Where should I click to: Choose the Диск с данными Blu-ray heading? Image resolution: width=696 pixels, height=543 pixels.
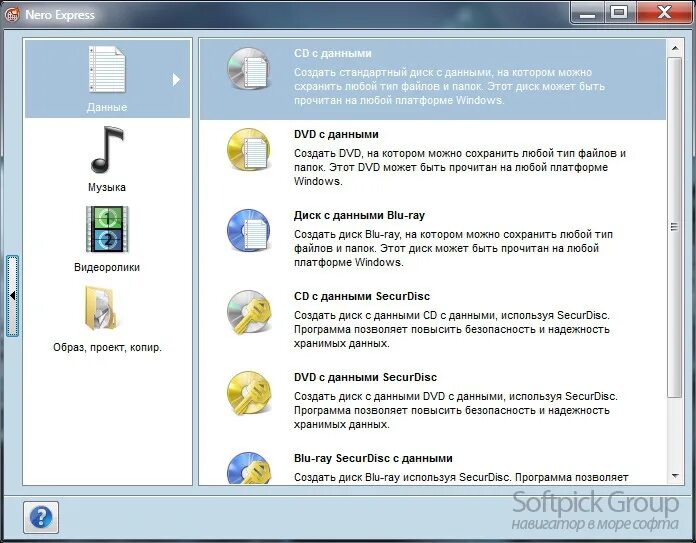[359, 215]
